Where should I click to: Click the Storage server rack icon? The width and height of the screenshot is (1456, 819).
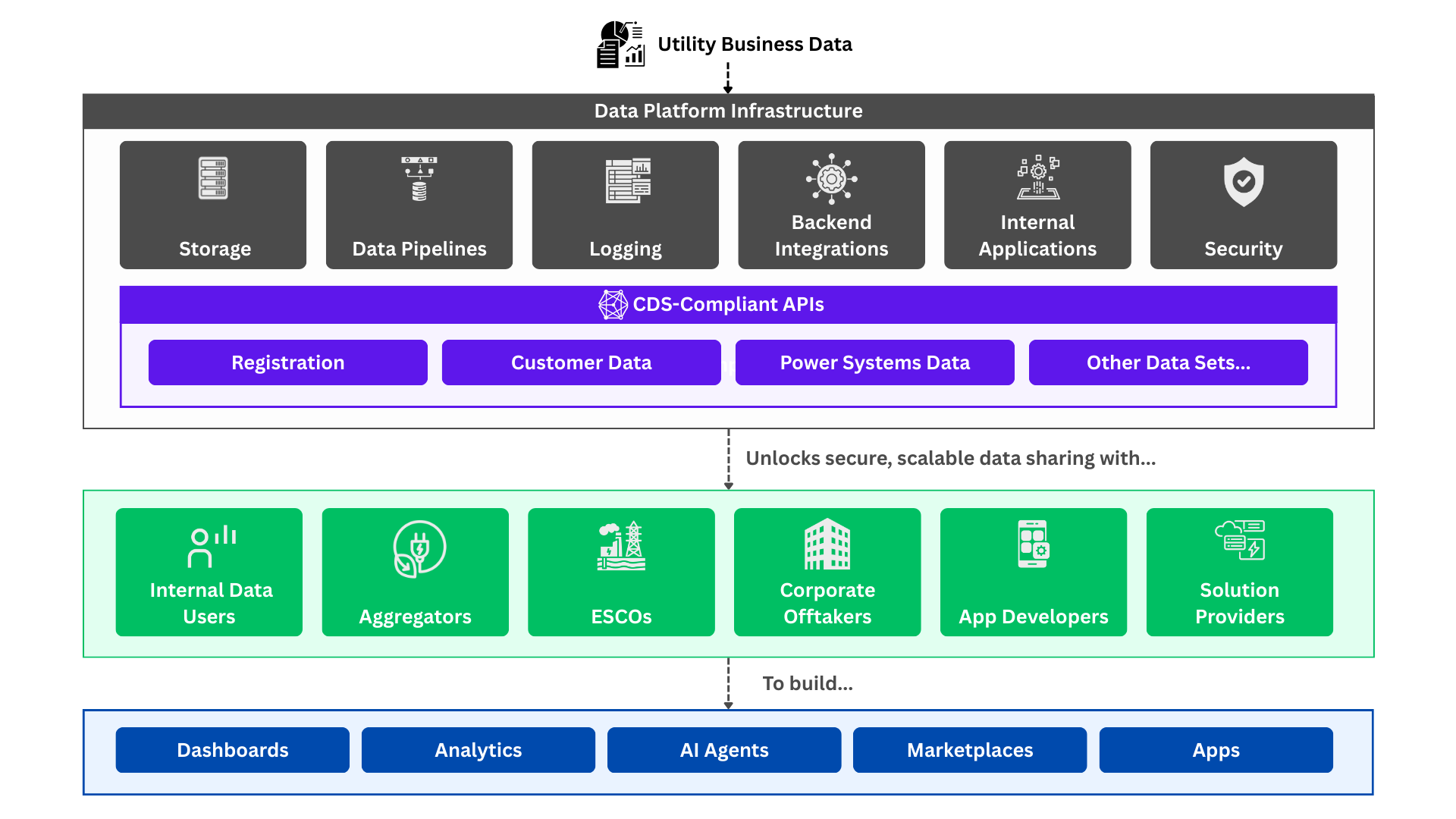coord(213,178)
